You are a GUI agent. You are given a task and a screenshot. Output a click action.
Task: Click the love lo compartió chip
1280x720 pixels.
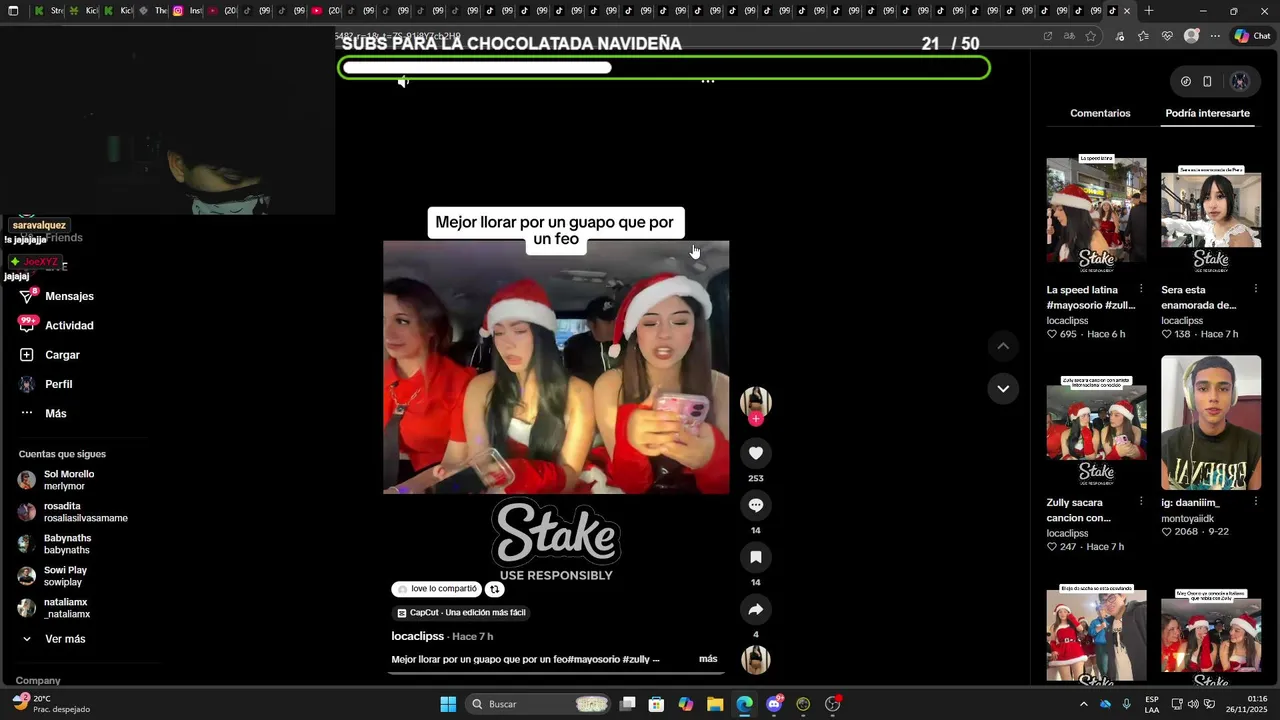437,589
